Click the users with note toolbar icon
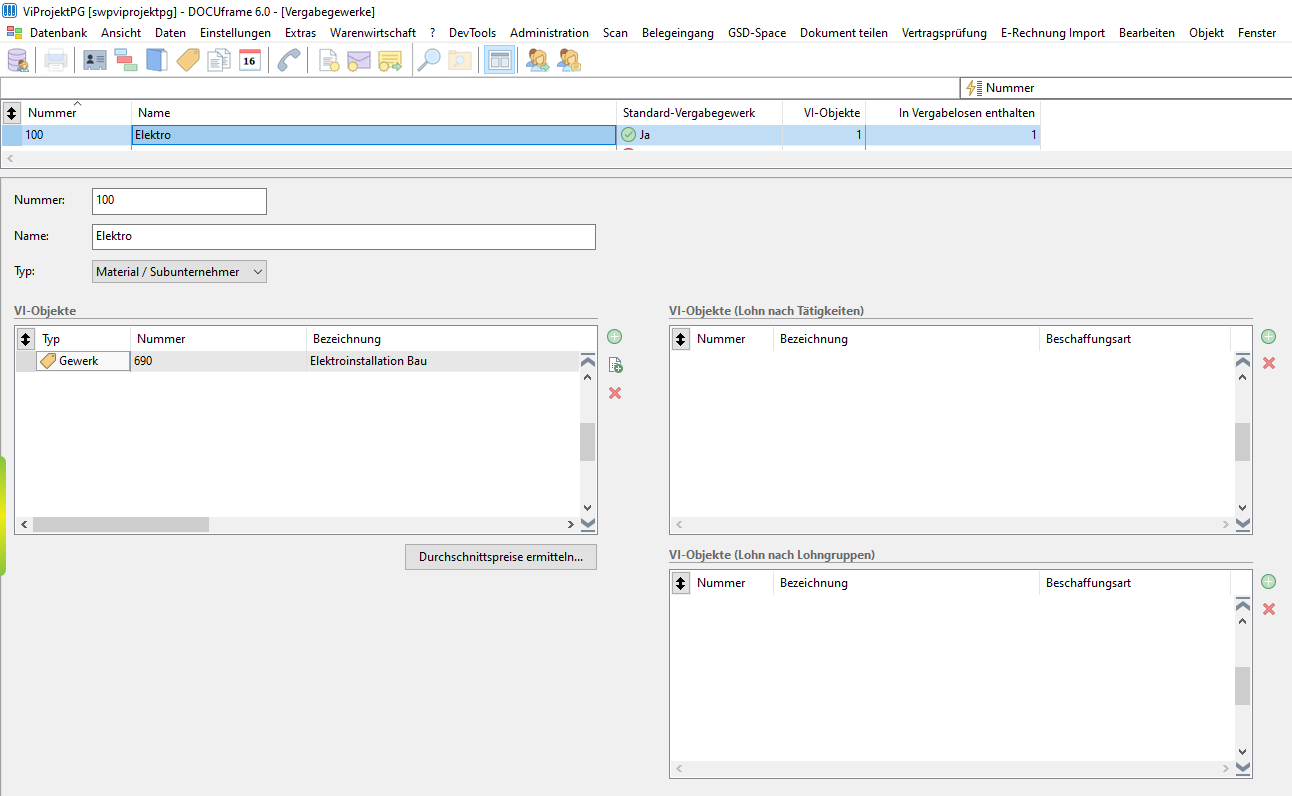1292x796 pixels. pos(569,60)
